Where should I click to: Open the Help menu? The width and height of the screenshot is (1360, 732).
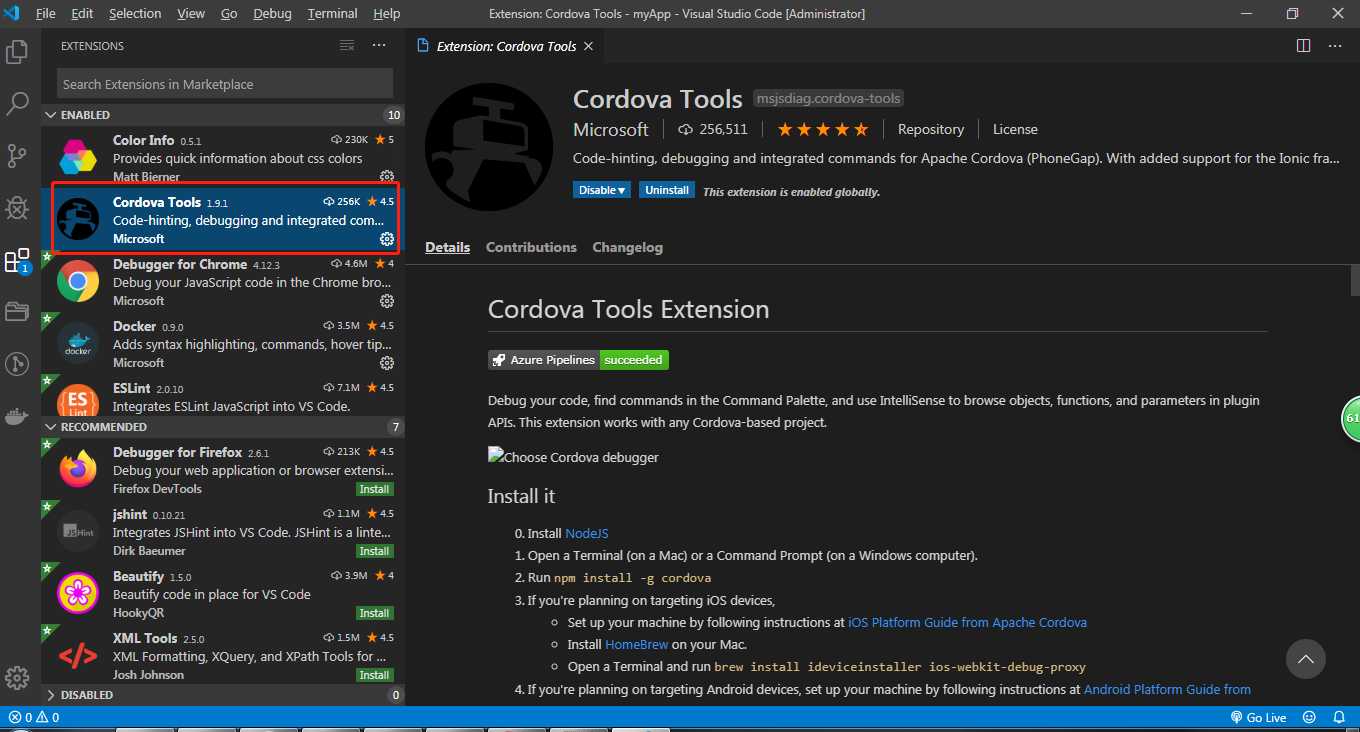click(386, 13)
